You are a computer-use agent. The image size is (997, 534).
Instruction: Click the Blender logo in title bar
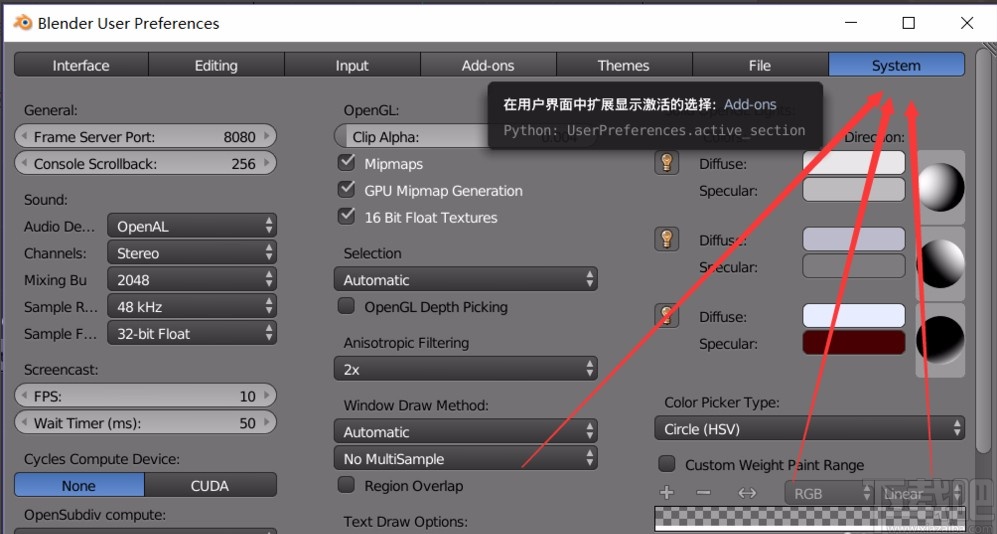[x=22, y=23]
